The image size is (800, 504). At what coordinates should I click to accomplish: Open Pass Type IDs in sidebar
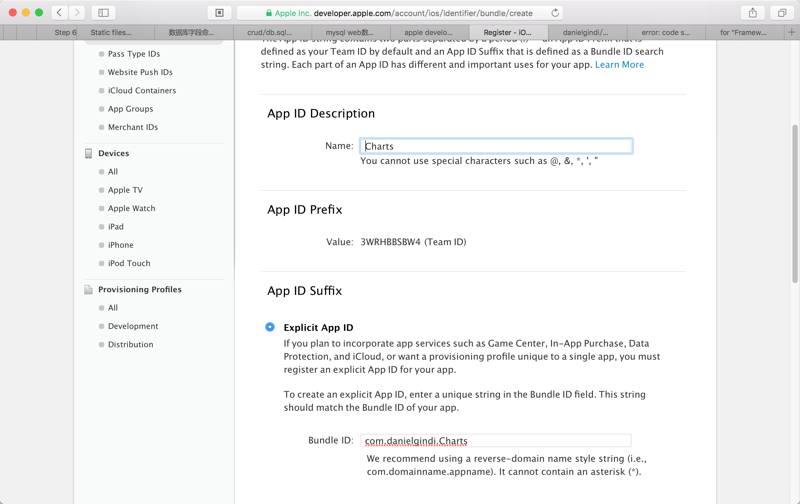click(x=134, y=54)
